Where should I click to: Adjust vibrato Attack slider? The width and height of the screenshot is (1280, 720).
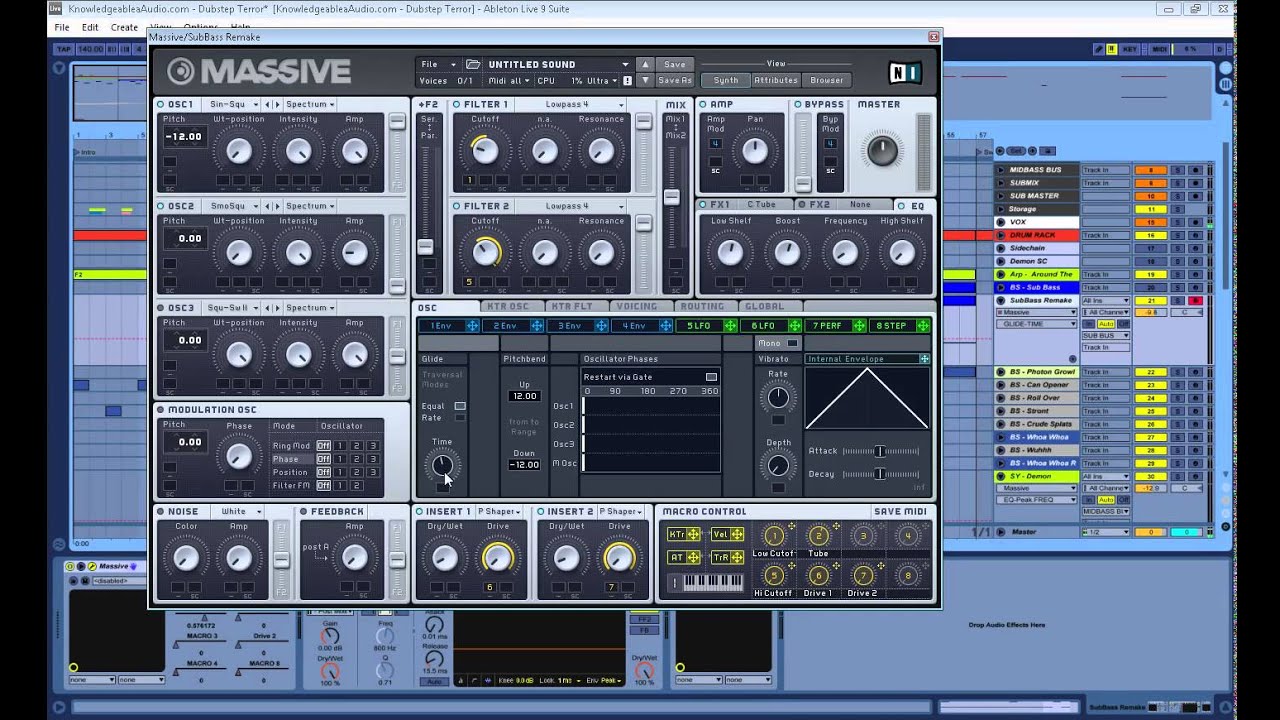click(880, 451)
